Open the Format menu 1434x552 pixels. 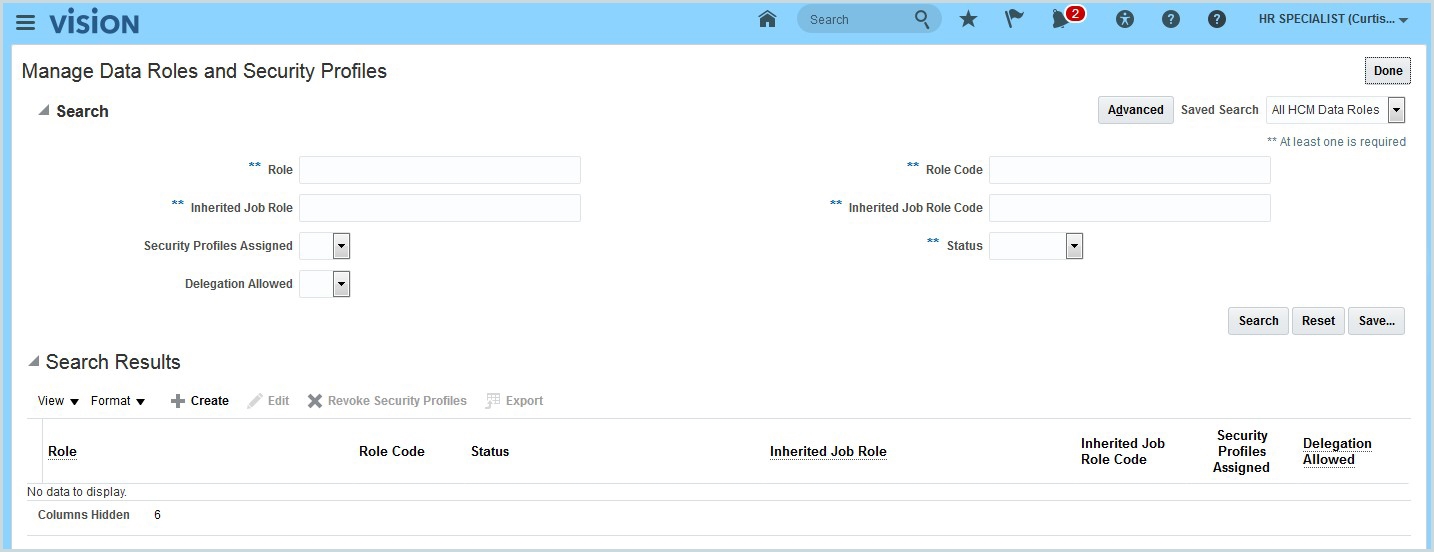tap(118, 401)
